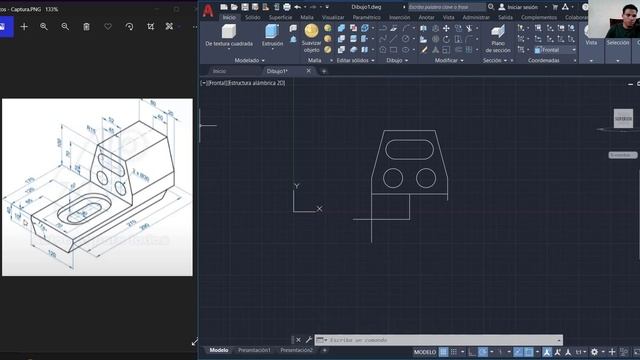This screenshot has width=640, height=360.
Task: Expand the Vista panel dropdown arrow
Action: click(591, 61)
